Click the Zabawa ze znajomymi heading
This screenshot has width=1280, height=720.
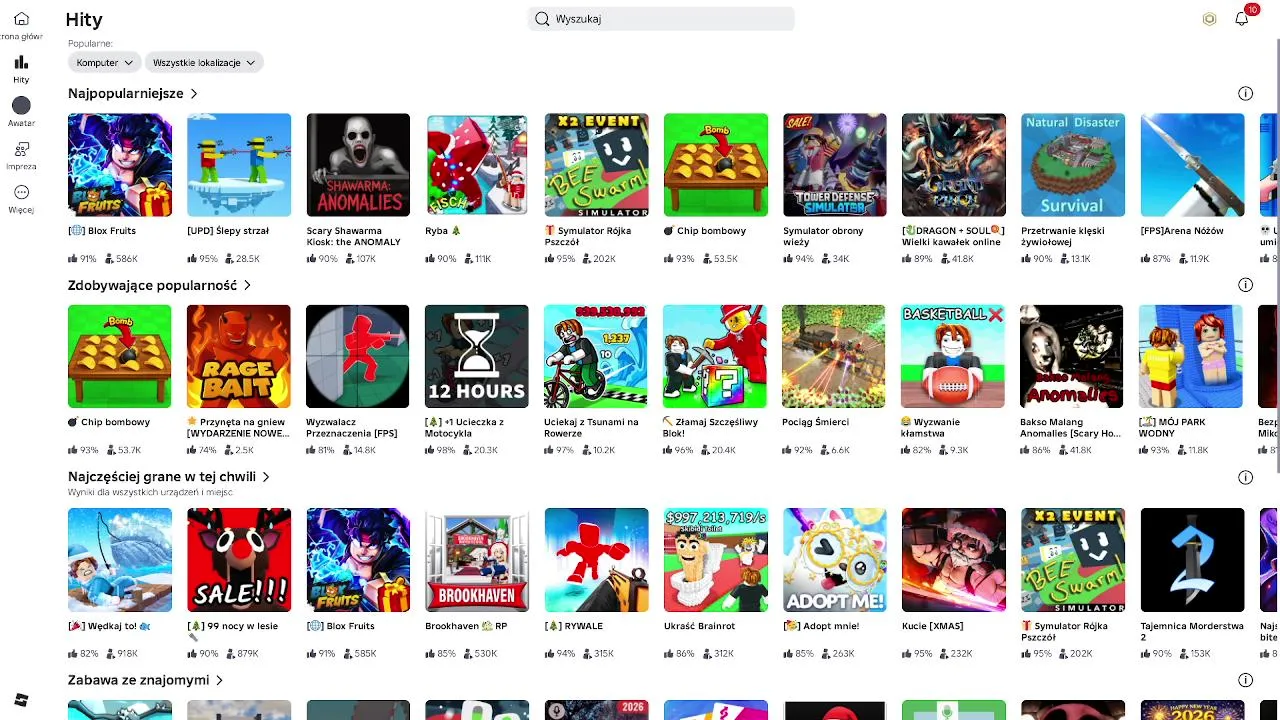tap(139, 680)
